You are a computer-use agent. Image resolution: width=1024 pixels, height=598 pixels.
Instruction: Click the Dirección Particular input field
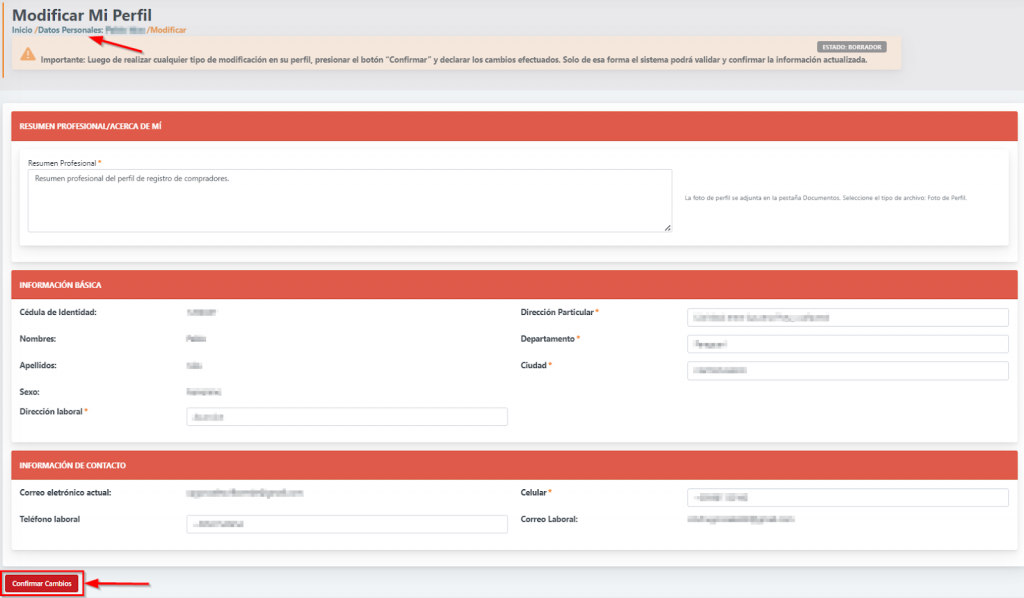click(x=848, y=317)
